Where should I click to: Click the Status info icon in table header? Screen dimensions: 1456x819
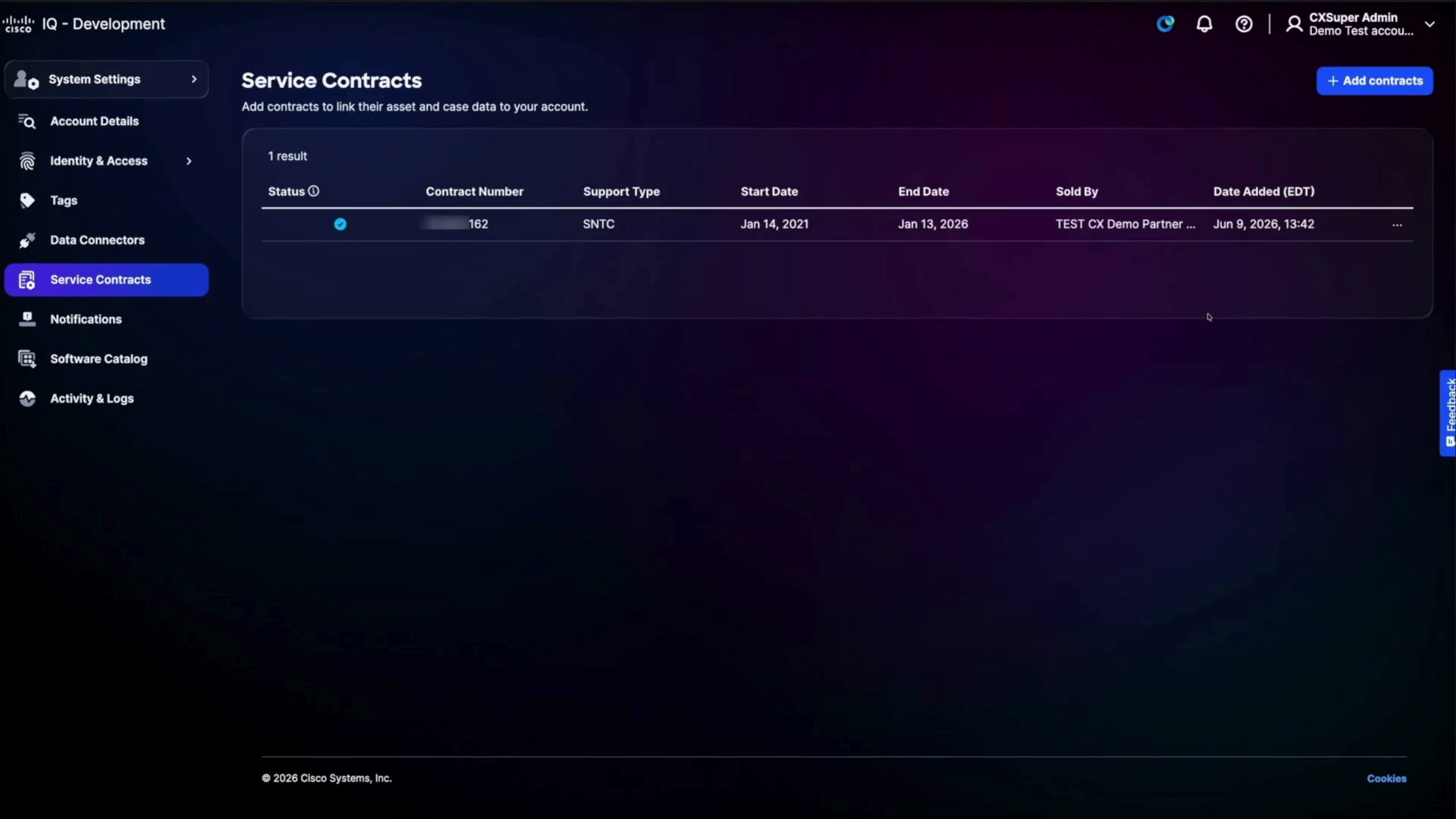(313, 191)
